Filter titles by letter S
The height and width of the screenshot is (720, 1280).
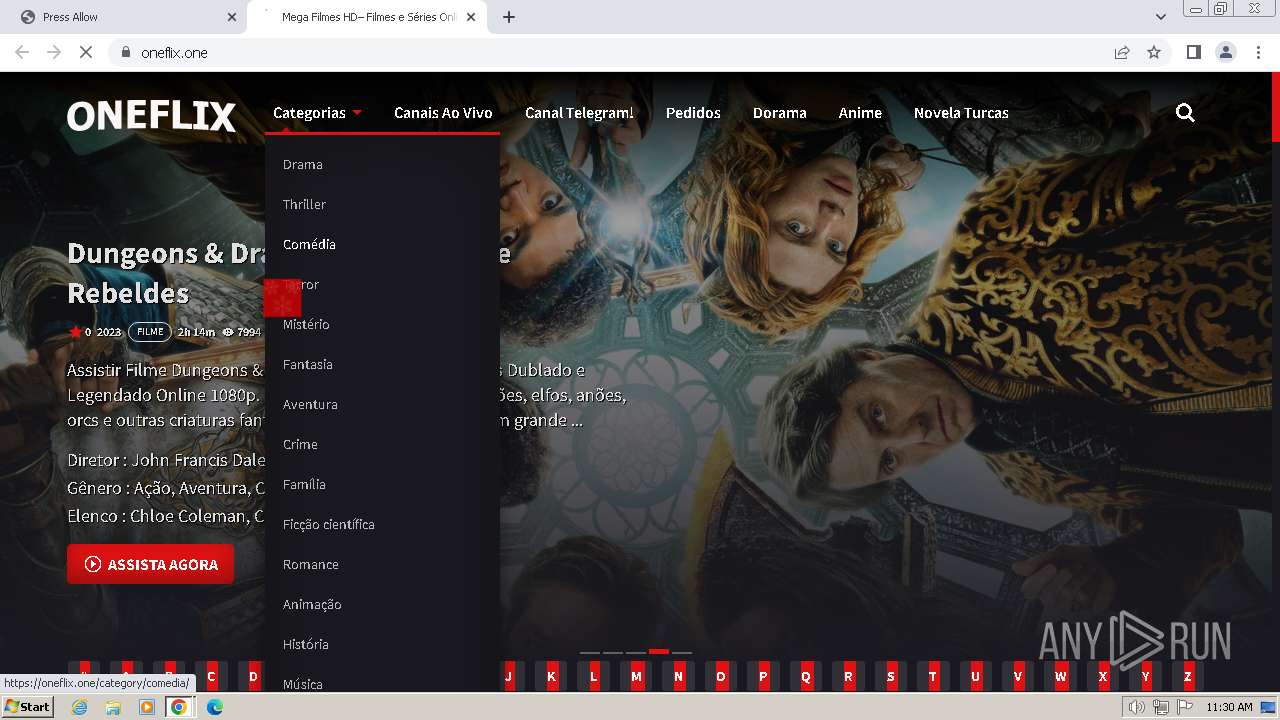coord(890,676)
